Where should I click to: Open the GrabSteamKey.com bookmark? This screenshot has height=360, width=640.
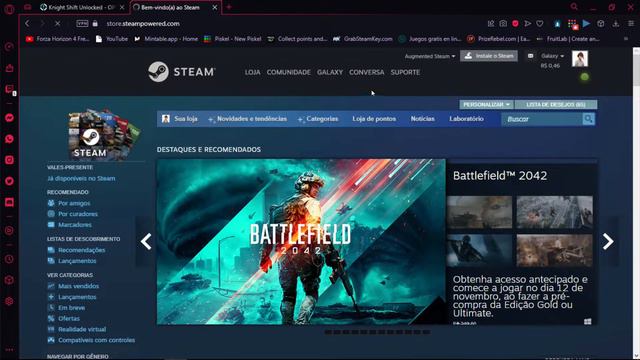point(363,39)
